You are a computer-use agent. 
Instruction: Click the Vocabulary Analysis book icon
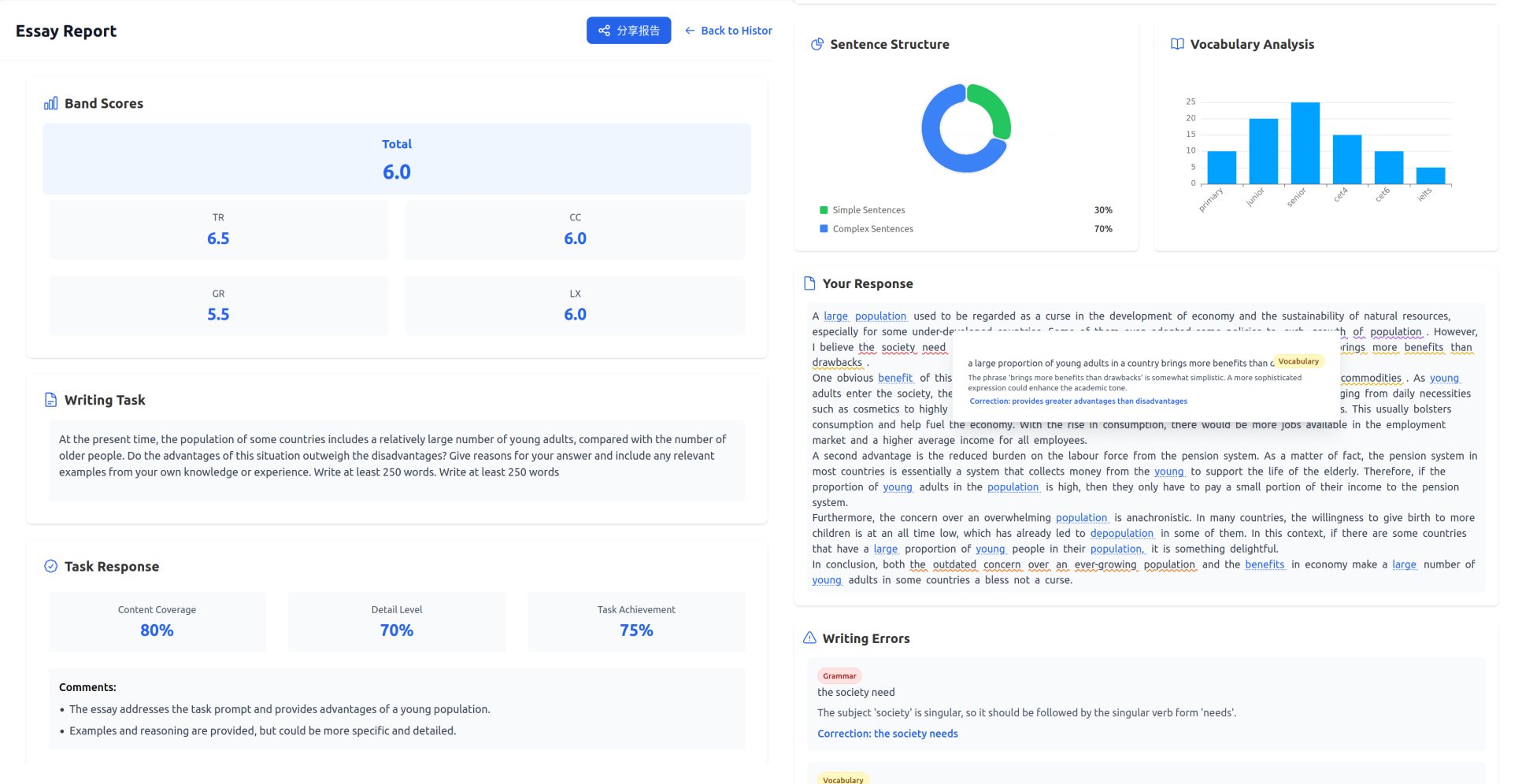[x=1177, y=44]
